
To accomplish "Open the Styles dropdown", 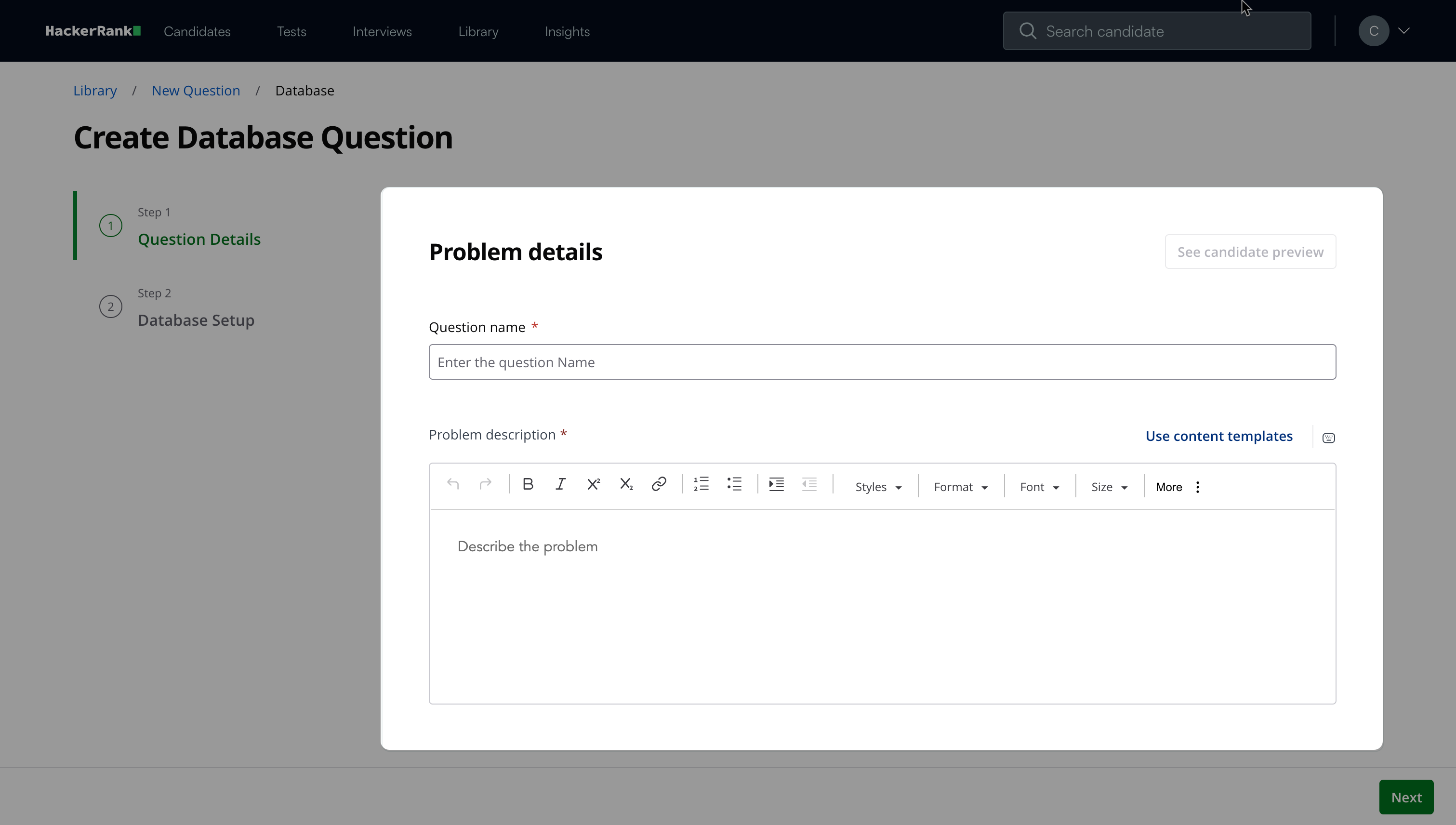I will click(x=877, y=487).
